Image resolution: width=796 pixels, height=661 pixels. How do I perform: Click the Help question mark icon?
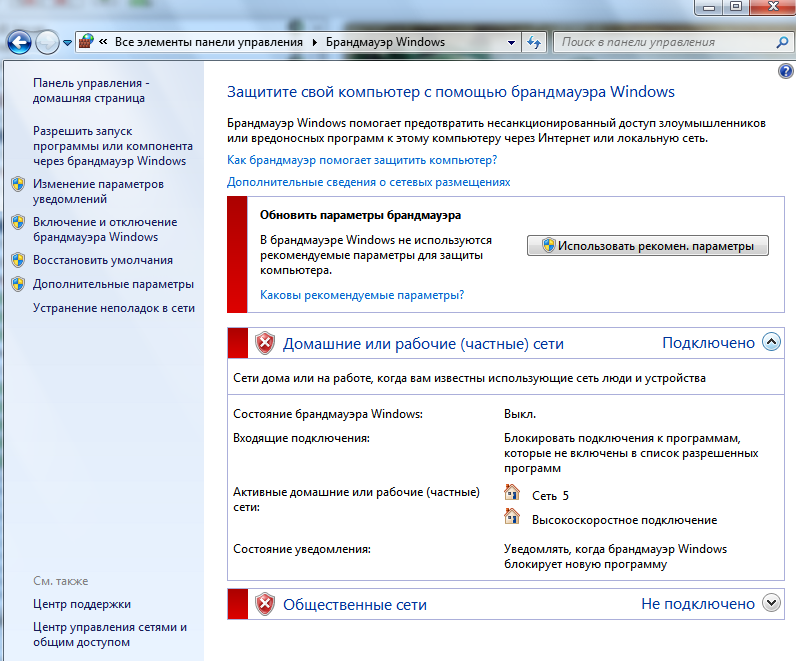(x=785, y=71)
